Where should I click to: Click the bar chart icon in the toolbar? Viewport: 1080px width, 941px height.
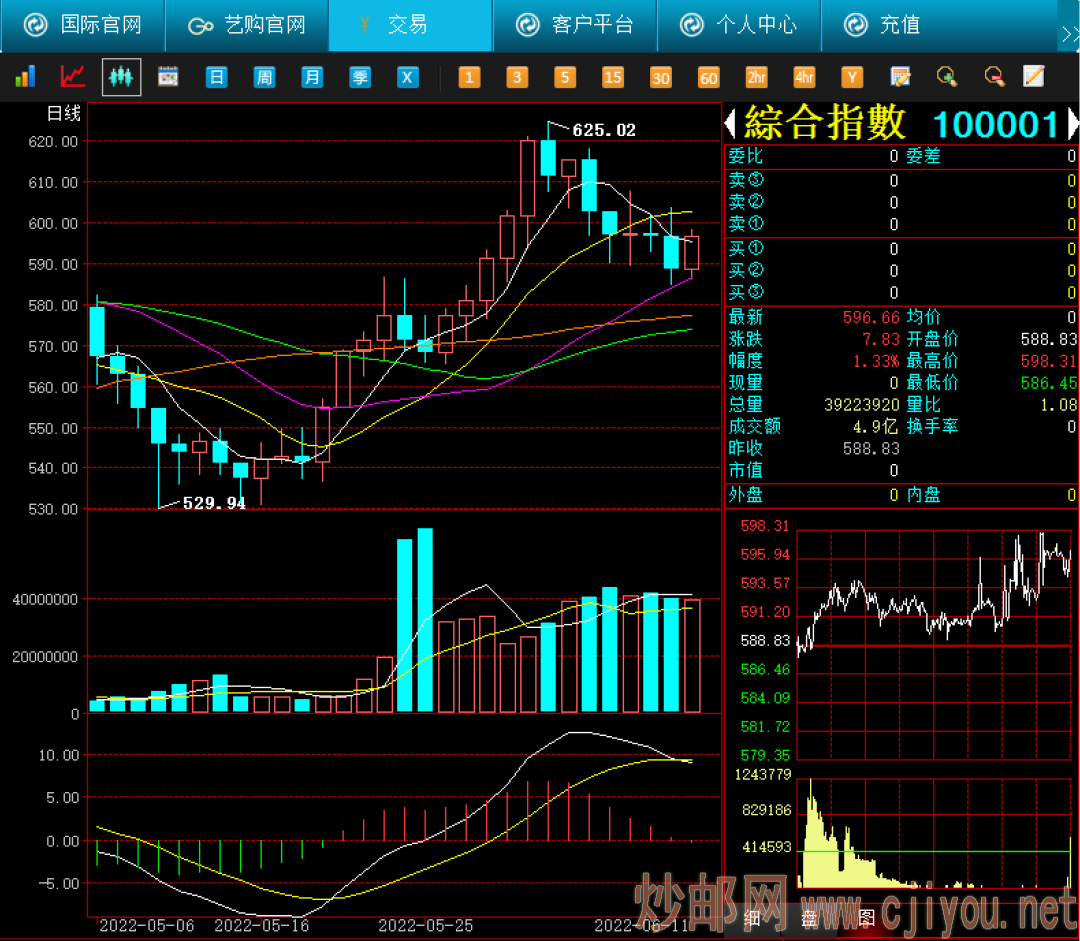pyautogui.click(x=25, y=76)
